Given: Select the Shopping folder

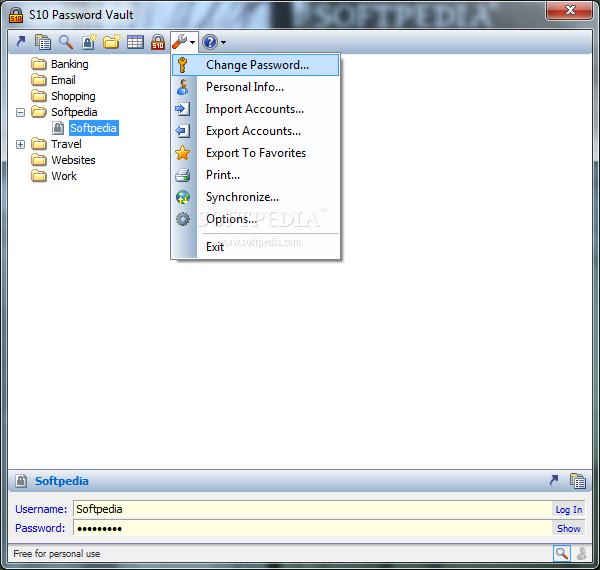Looking at the screenshot, I should (x=73, y=96).
